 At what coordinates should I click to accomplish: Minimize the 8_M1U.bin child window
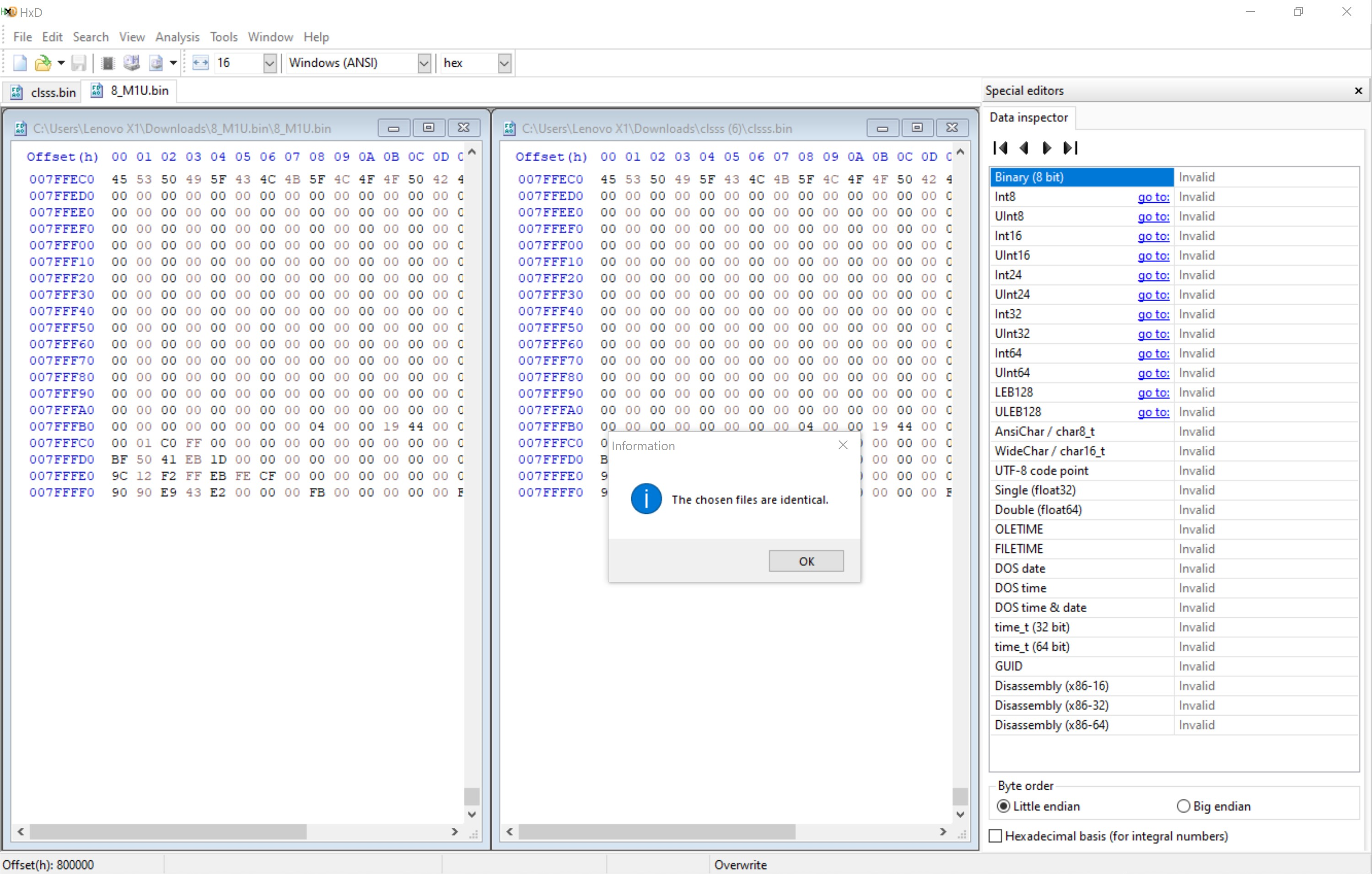pos(394,128)
